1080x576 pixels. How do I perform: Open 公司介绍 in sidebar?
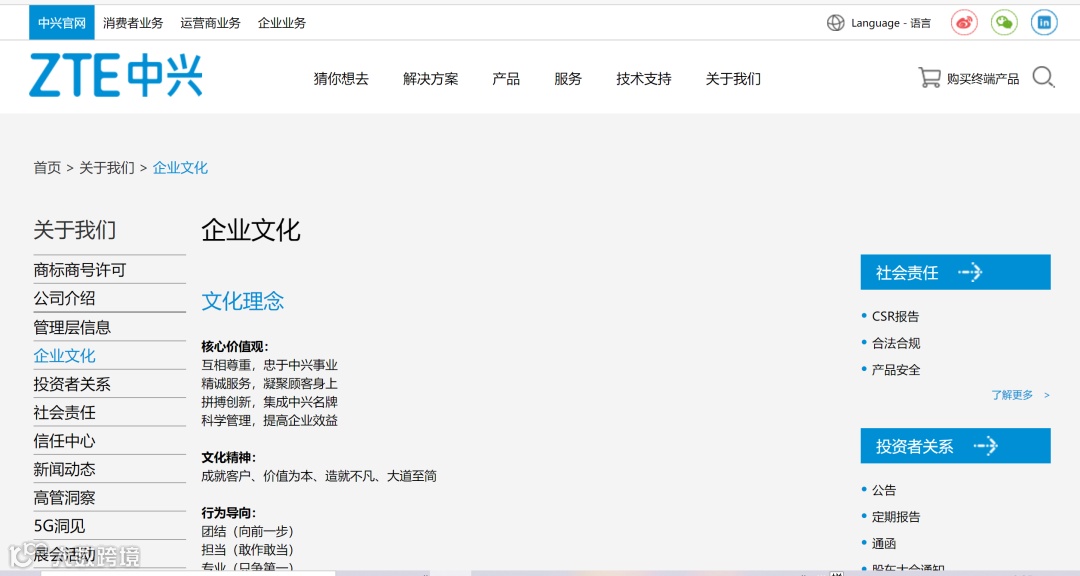pos(64,298)
